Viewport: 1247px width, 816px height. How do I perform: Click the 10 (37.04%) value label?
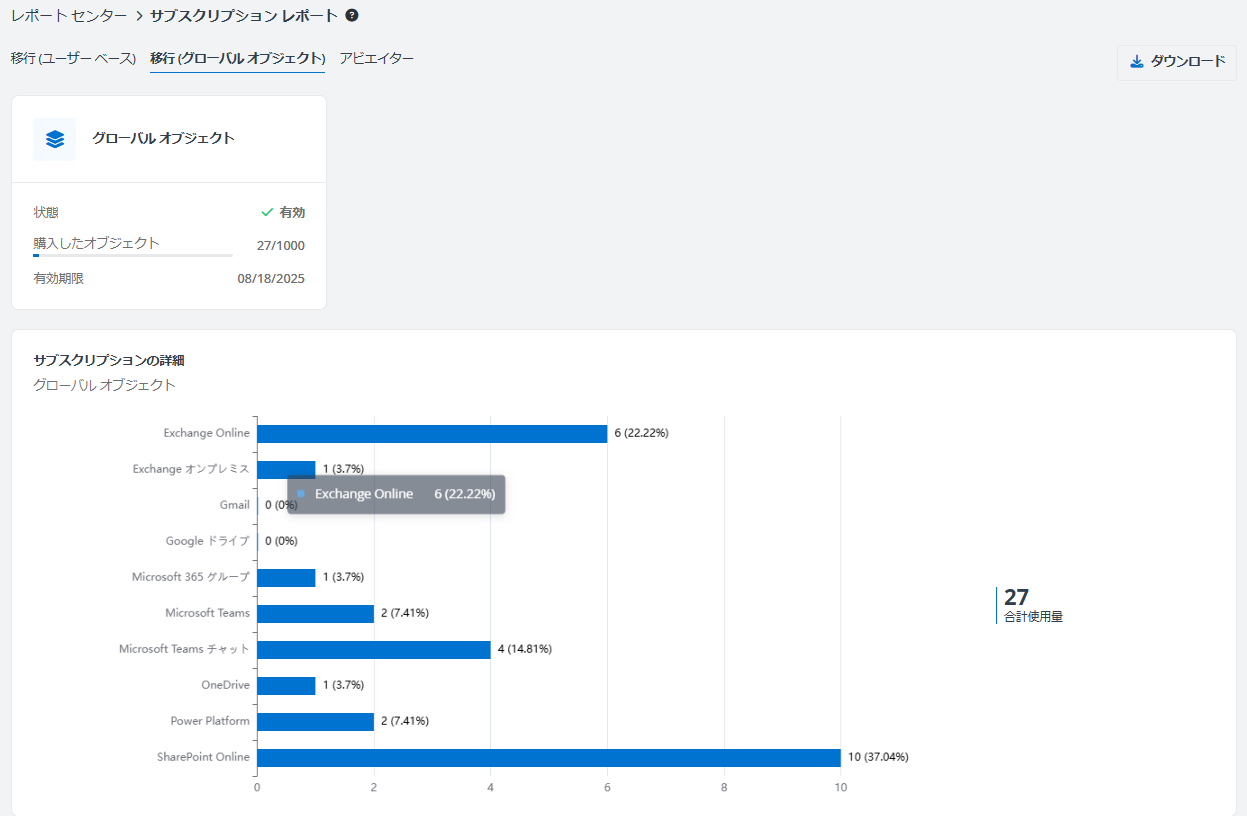click(878, 757)
